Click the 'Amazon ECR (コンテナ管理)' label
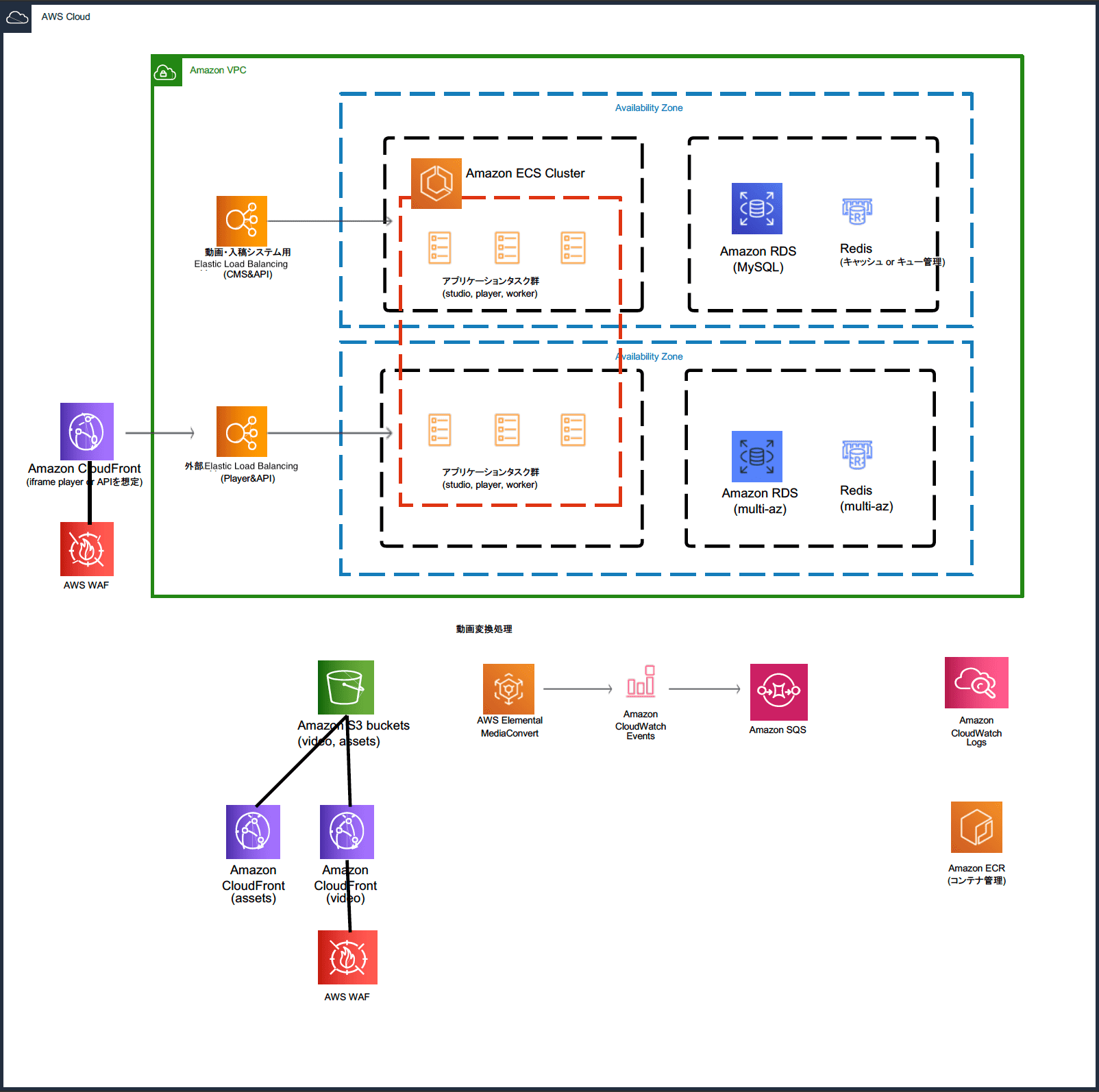 tap(976, 874)
